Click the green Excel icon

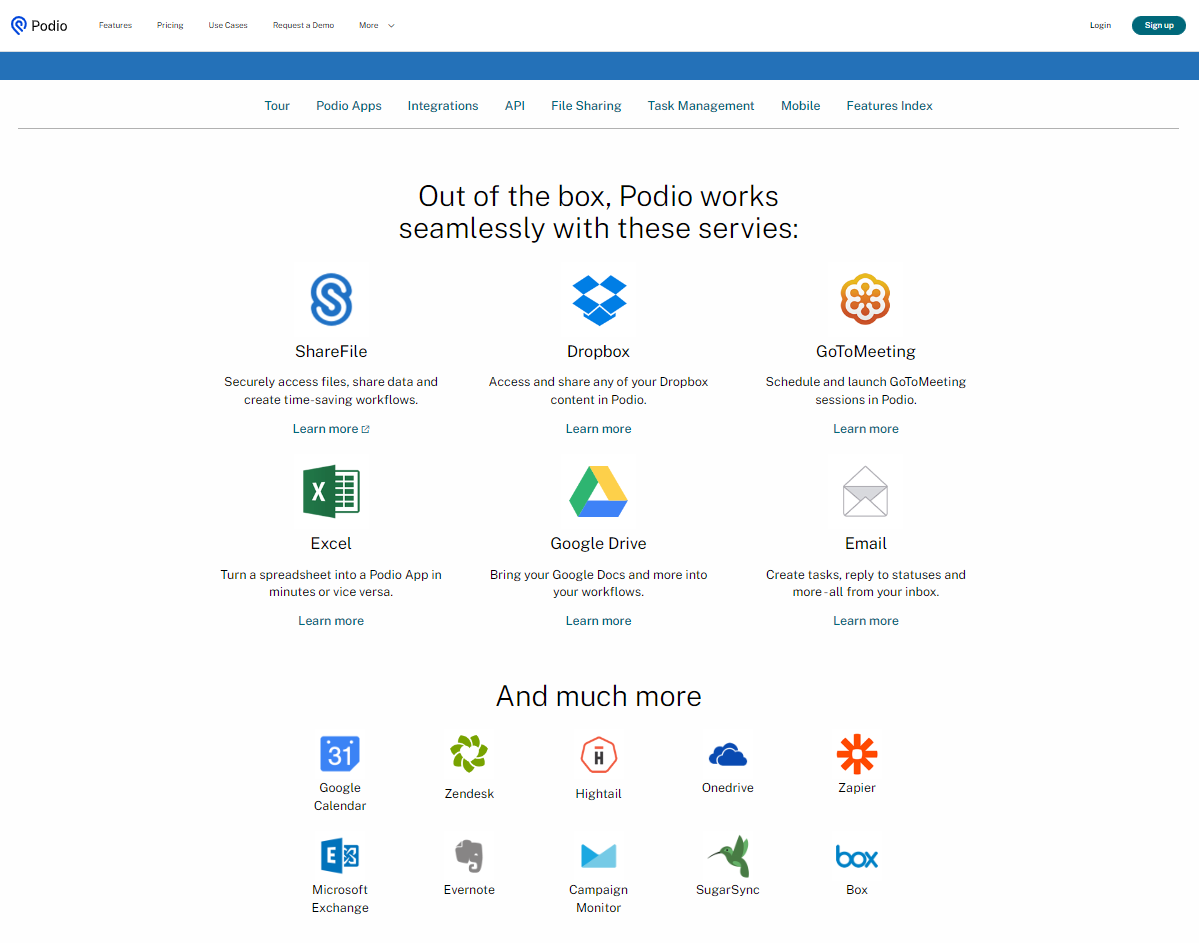coord(331,492)
